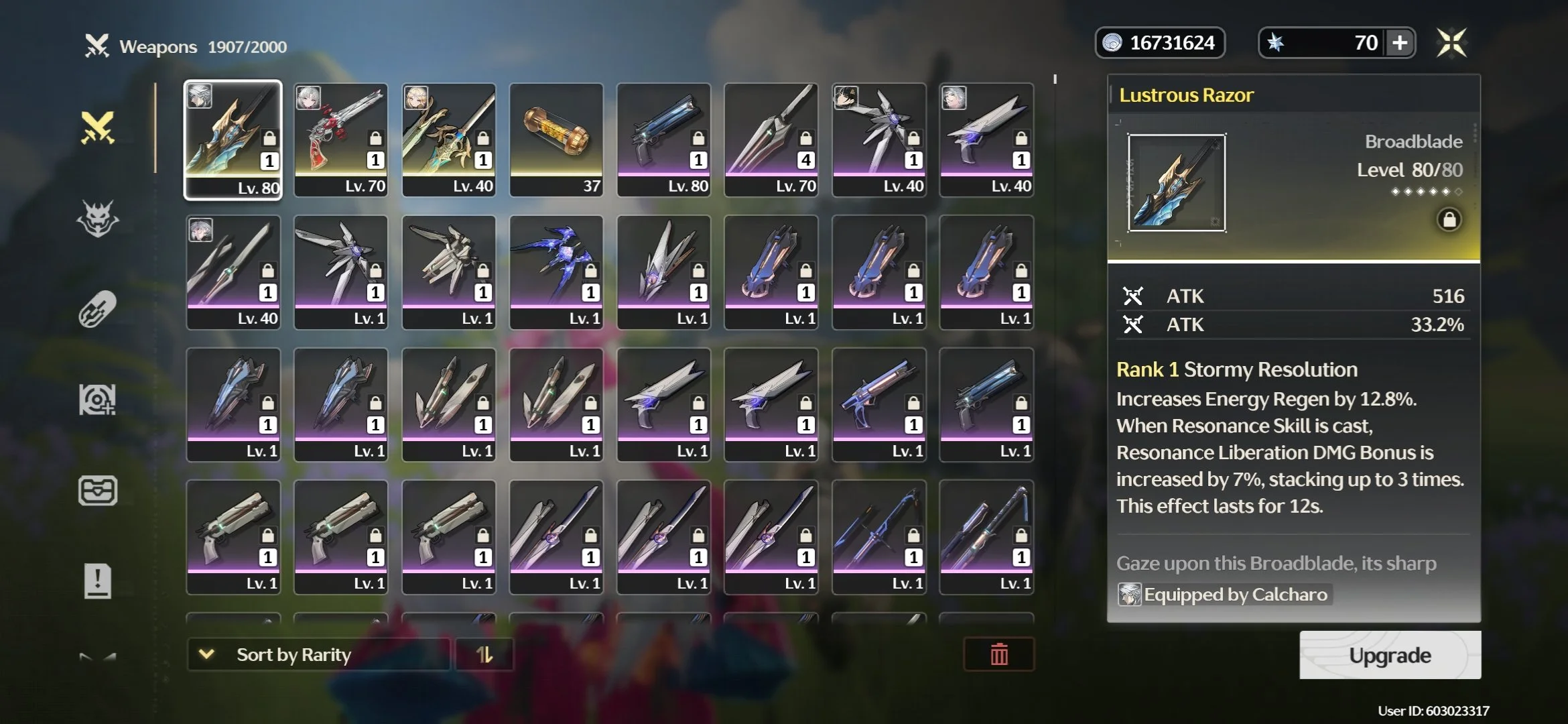Image resolution: width=1568 pixels, height=724 pixels.
Task: Switch to the Echoes demon-mask category
Action: (x=98, y=219)
